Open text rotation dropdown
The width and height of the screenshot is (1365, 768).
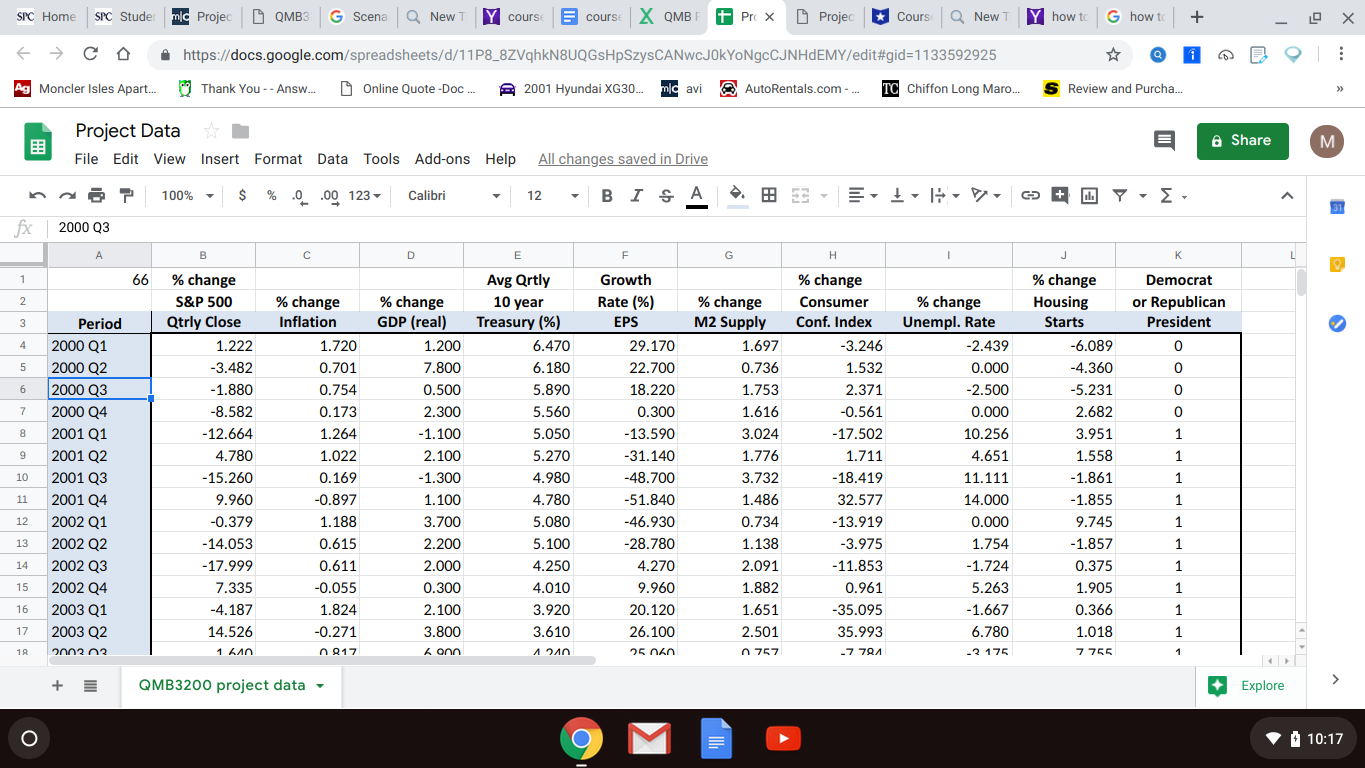tap(985, 196)
